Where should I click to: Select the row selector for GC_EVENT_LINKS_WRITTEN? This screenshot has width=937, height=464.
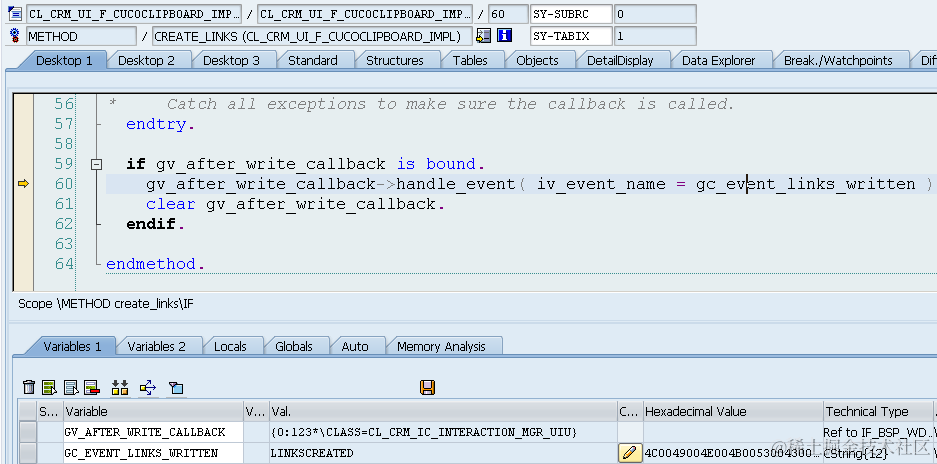(x=27, y=453)
